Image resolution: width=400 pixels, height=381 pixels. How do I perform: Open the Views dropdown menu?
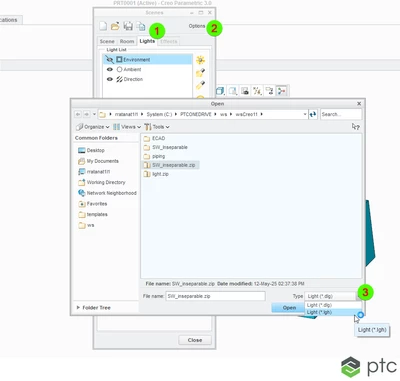(x=127, y=127)
